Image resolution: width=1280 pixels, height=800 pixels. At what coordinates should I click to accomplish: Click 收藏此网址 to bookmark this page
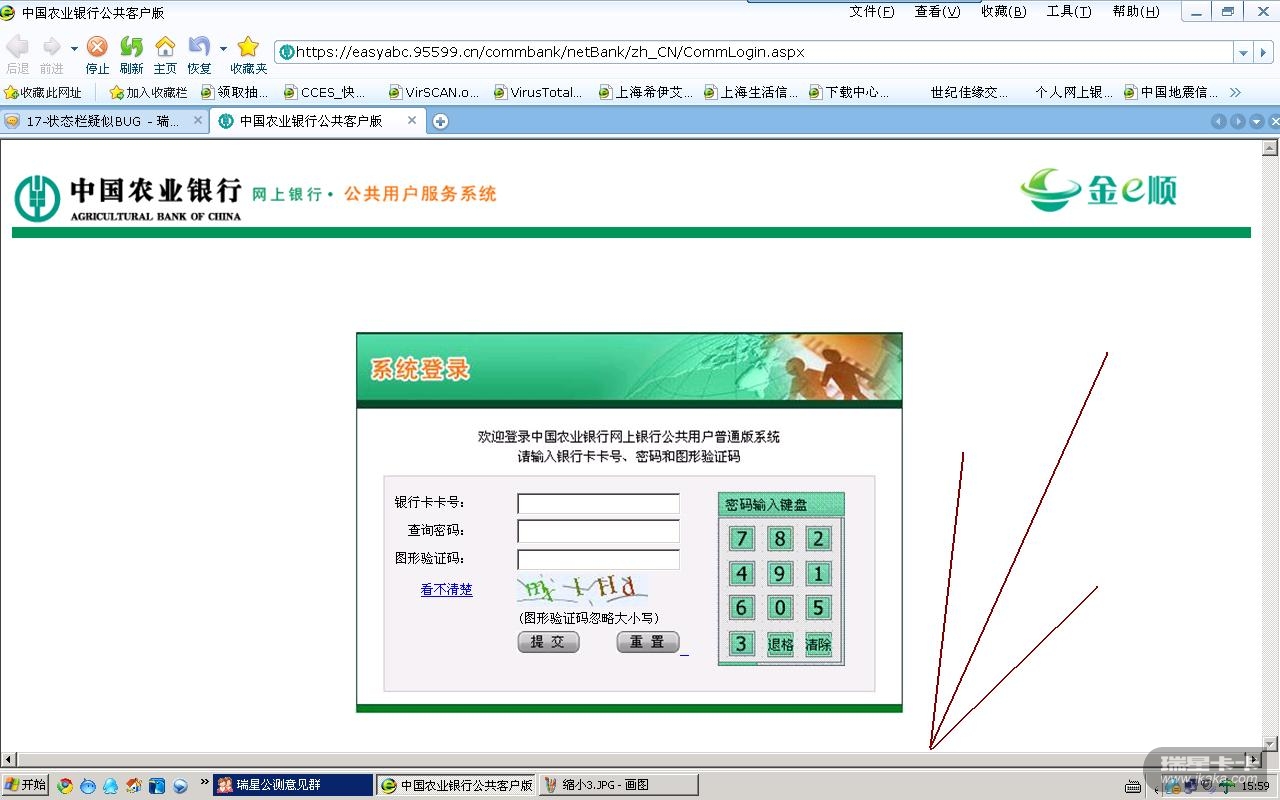pos(43,92)
